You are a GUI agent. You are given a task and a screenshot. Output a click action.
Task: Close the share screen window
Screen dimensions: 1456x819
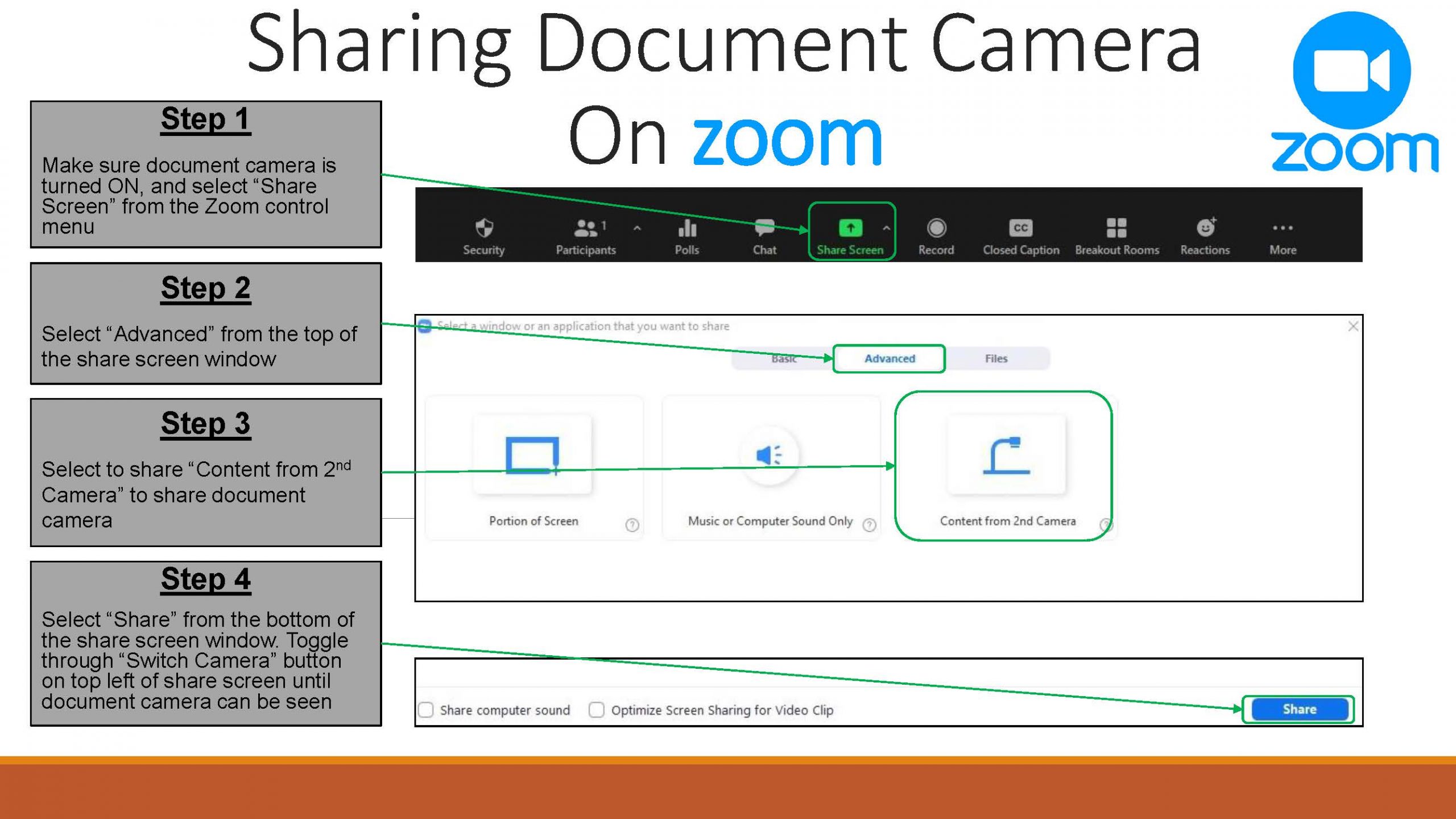1353,326
